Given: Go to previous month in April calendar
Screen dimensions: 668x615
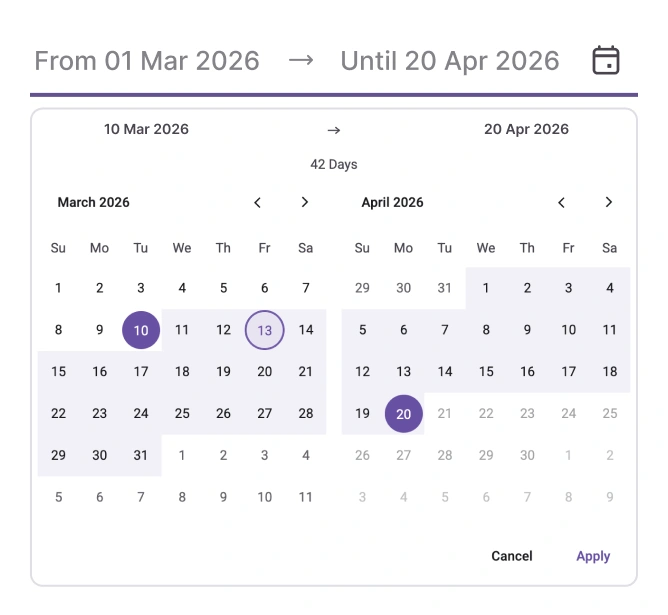Looking at the screenshot, I should 562,202.
